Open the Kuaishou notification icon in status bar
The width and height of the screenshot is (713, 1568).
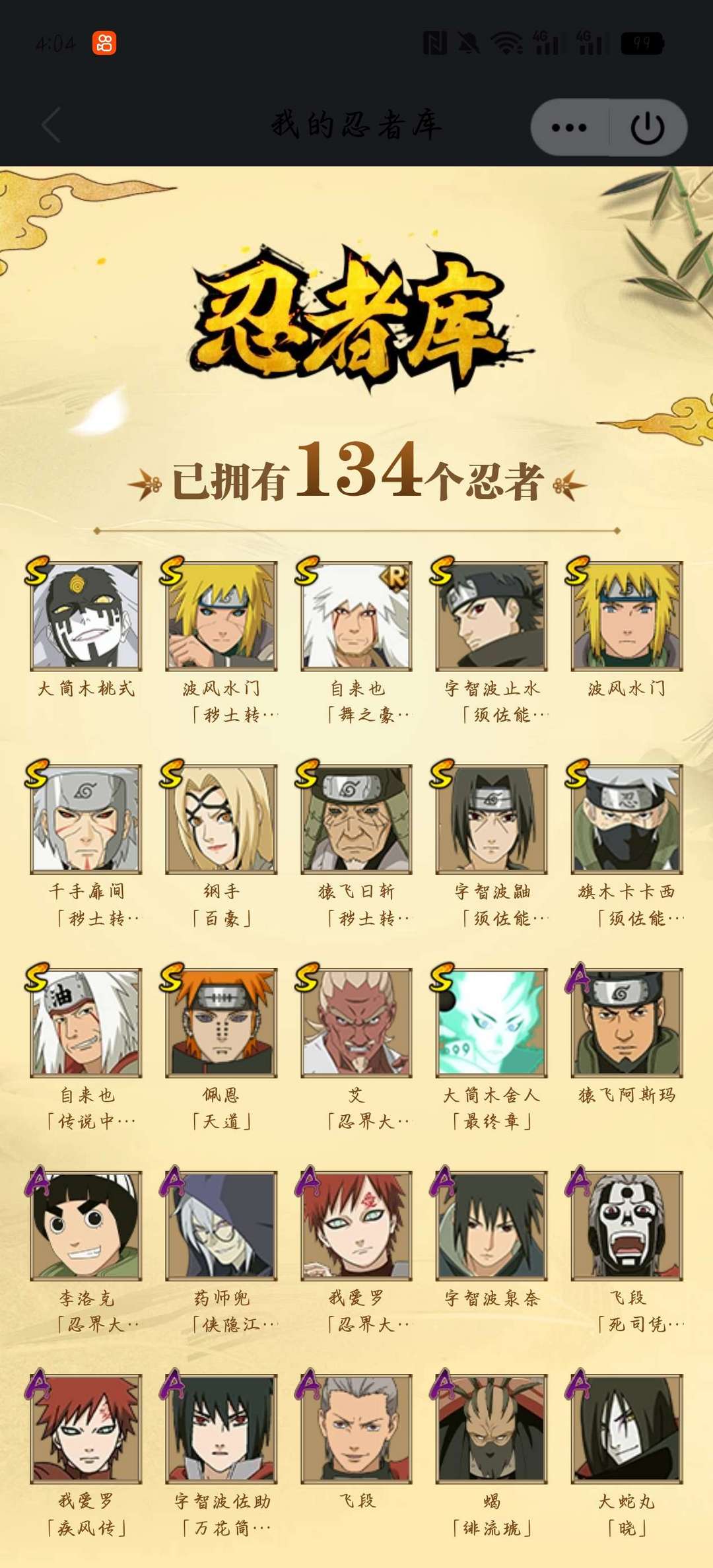104,44
